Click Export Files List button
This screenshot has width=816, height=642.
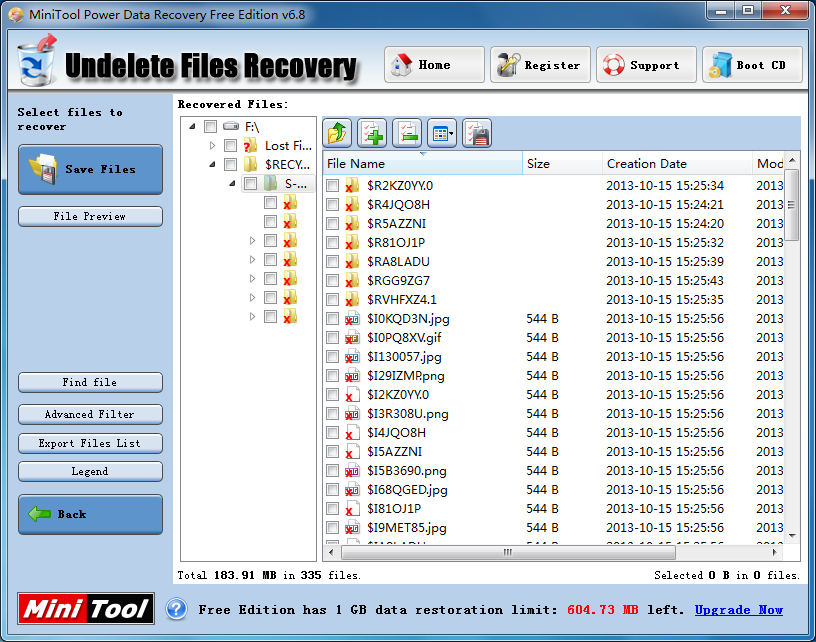pyautogui.click(x=91, y=443)
